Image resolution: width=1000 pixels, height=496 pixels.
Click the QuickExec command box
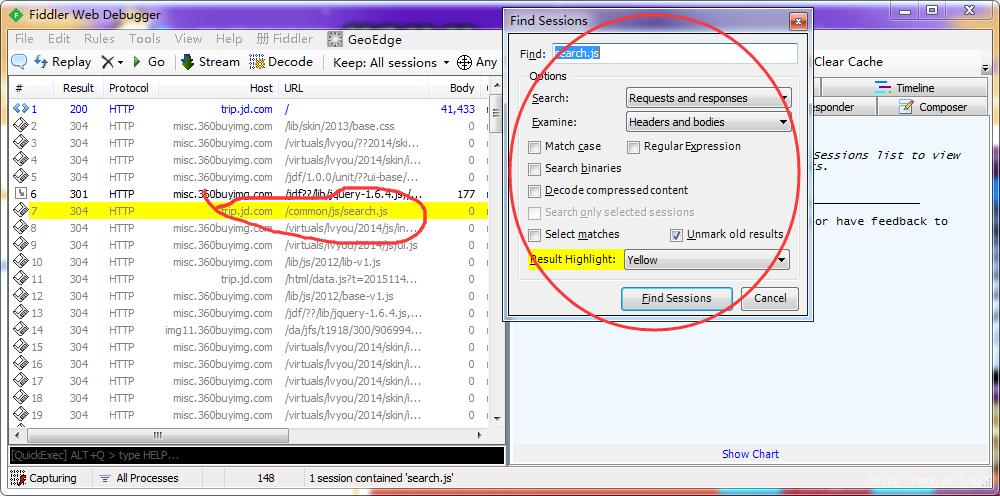(257, 455)
